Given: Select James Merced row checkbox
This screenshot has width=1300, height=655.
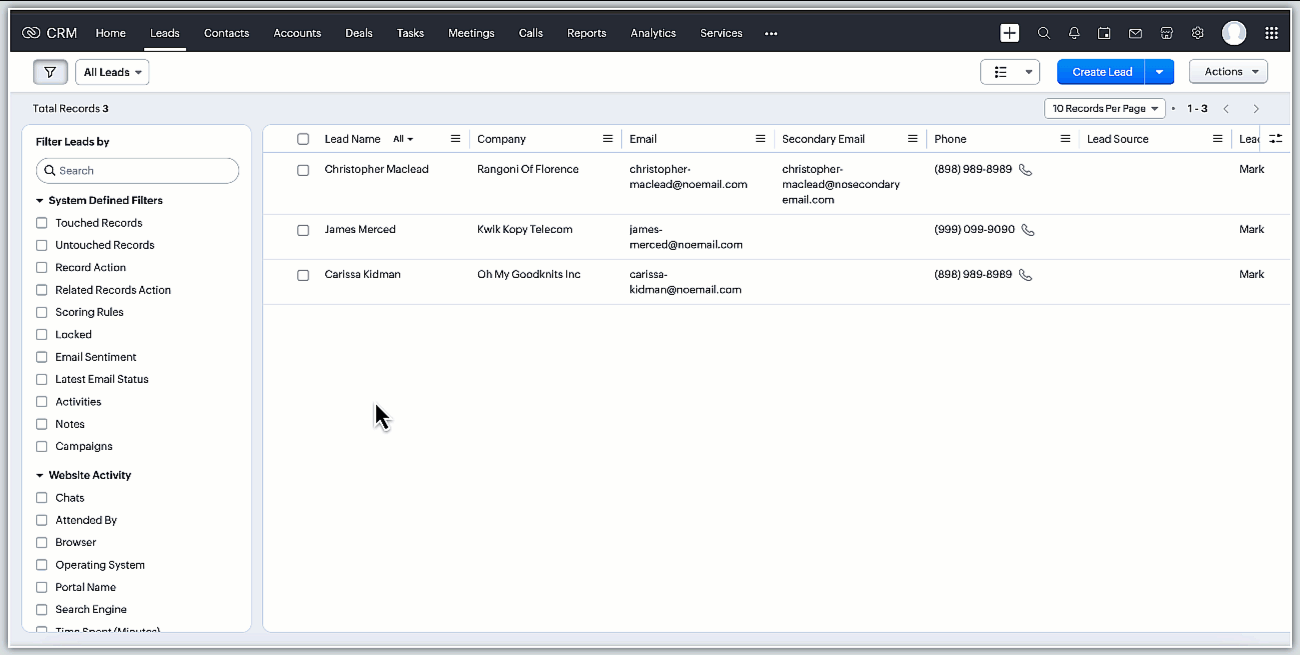Looking at the screenshot, I should (303, 230).
